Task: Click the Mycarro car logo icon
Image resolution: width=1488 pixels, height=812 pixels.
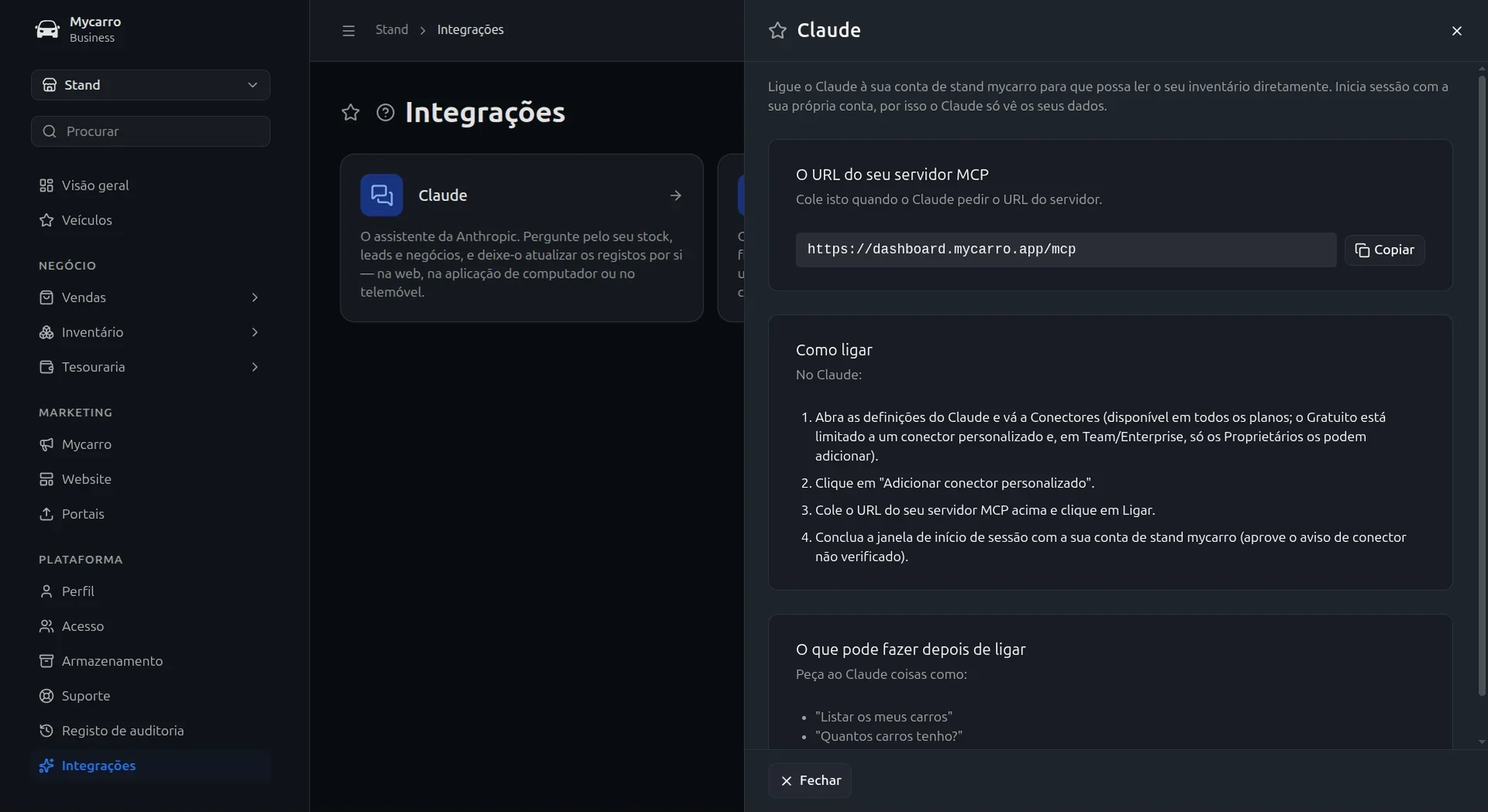Action: (47, 29)
